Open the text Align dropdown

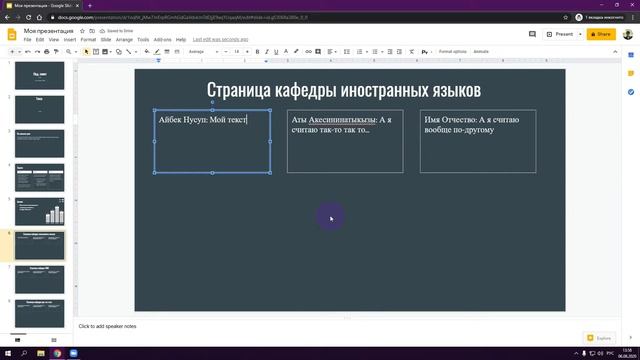332,52
